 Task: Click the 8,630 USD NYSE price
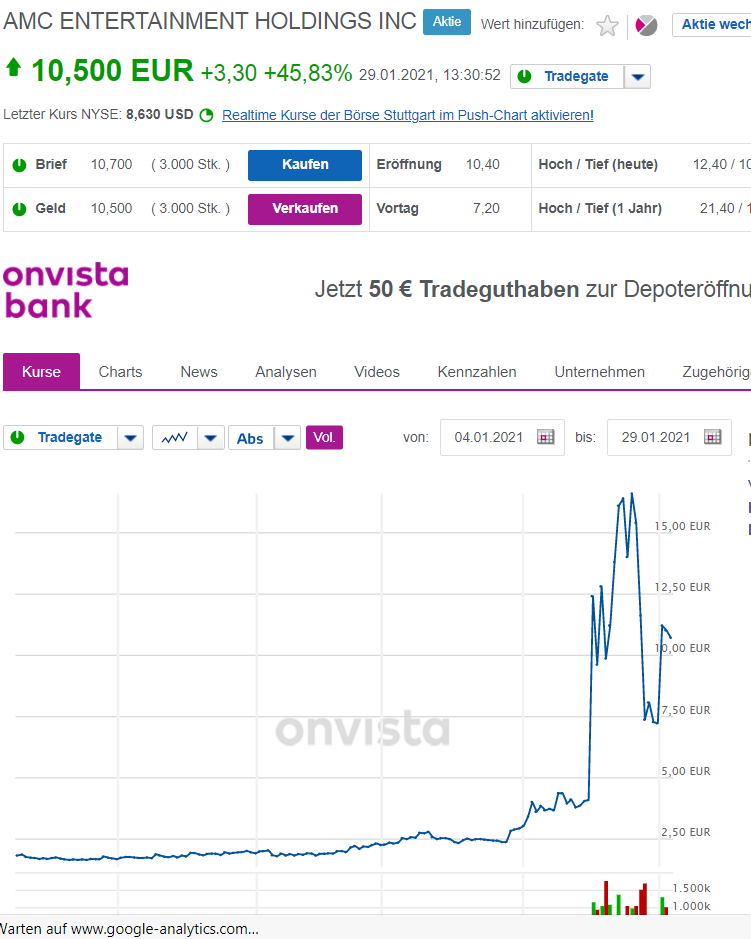click(x=159, y=114)
